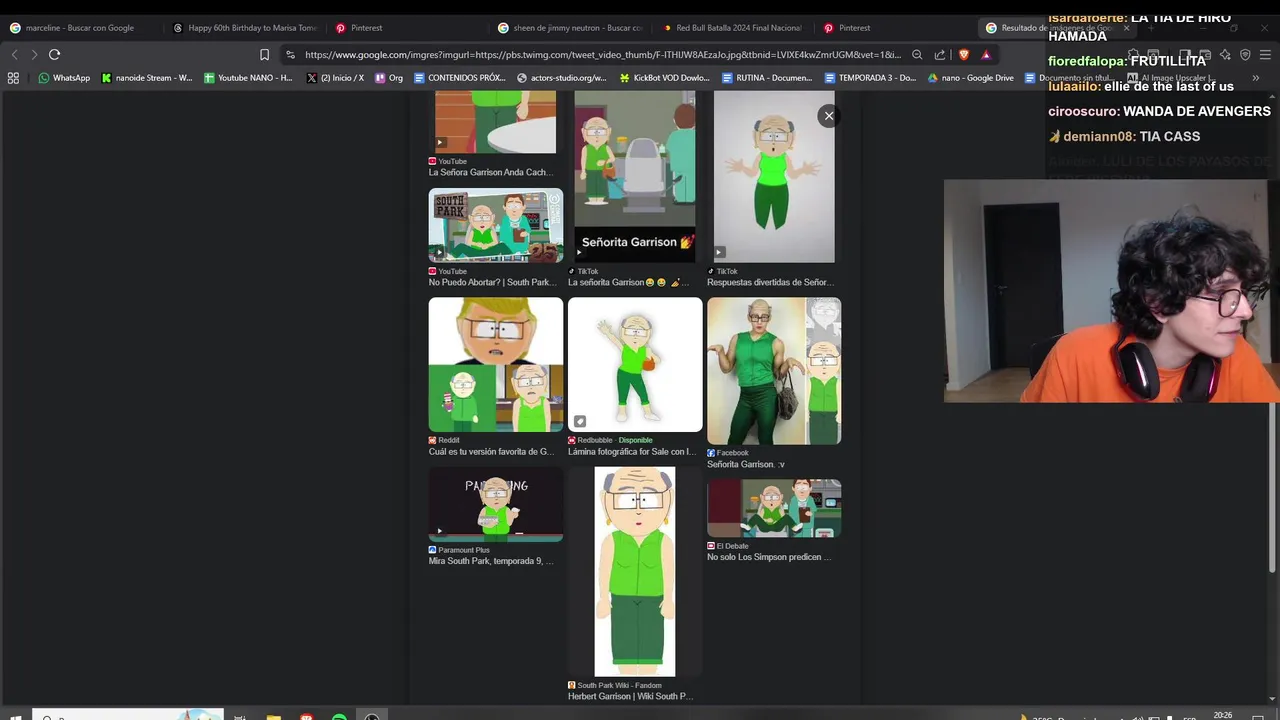This screenshot has height=720, width=1280.
Task: Switch to 'Happy 60th Birthday to Marisa Tome' tab
Action: click(245, 28)
